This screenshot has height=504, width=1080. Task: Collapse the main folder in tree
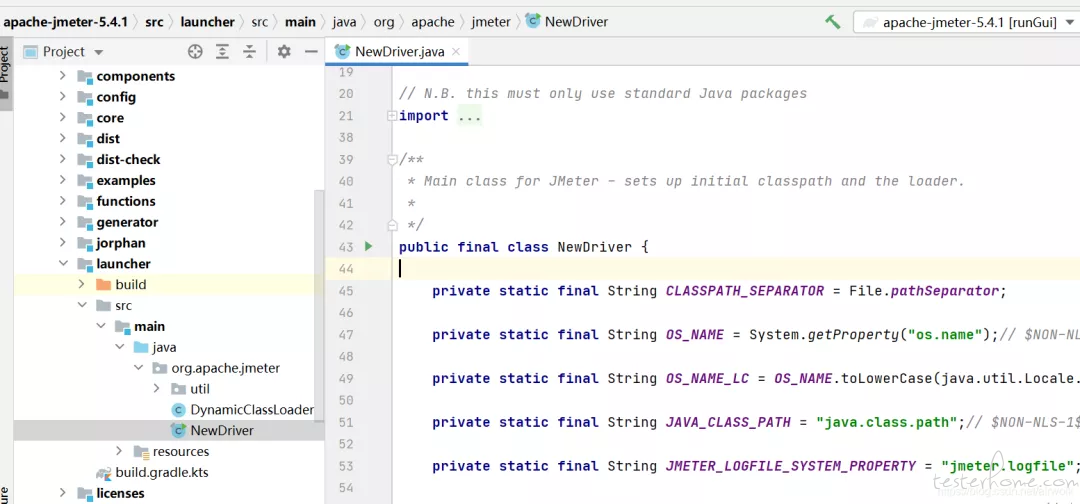[x=101, y=326]
